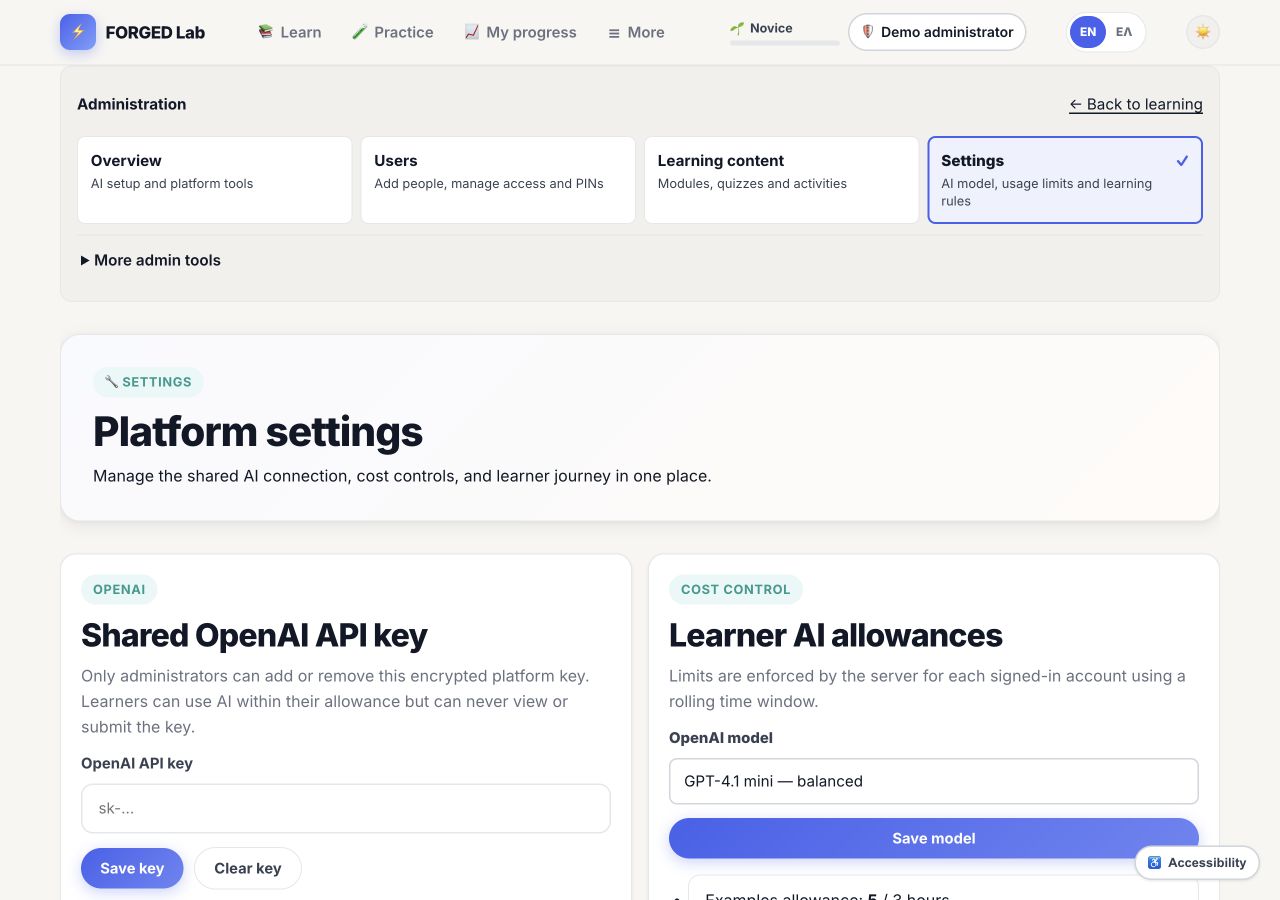The width and height of the screenshot is (1280, 900).
Task: Select the Overview admin tab
Action: coord(215,180)
